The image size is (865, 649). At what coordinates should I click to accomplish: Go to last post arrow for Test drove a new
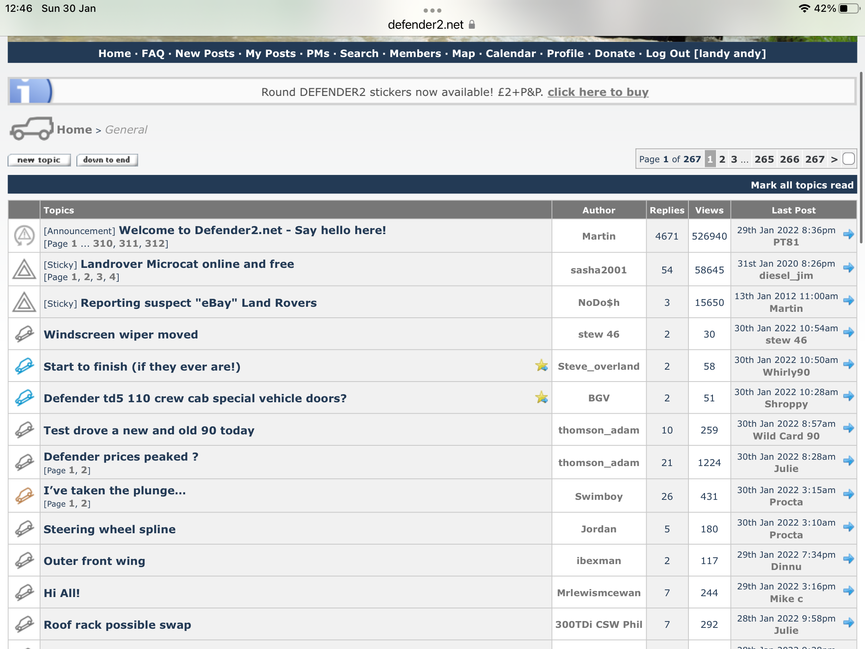tap(848, 428)
